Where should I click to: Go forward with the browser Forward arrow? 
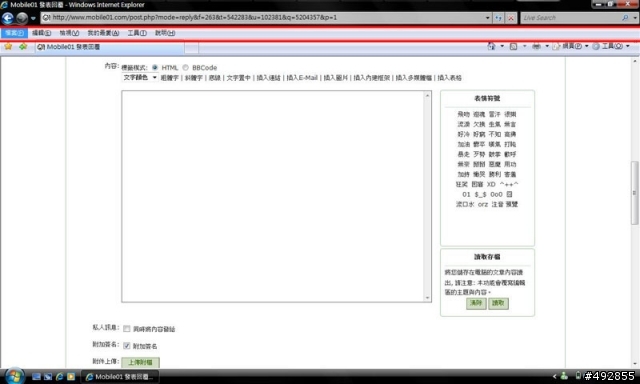[x=22, y=18]
